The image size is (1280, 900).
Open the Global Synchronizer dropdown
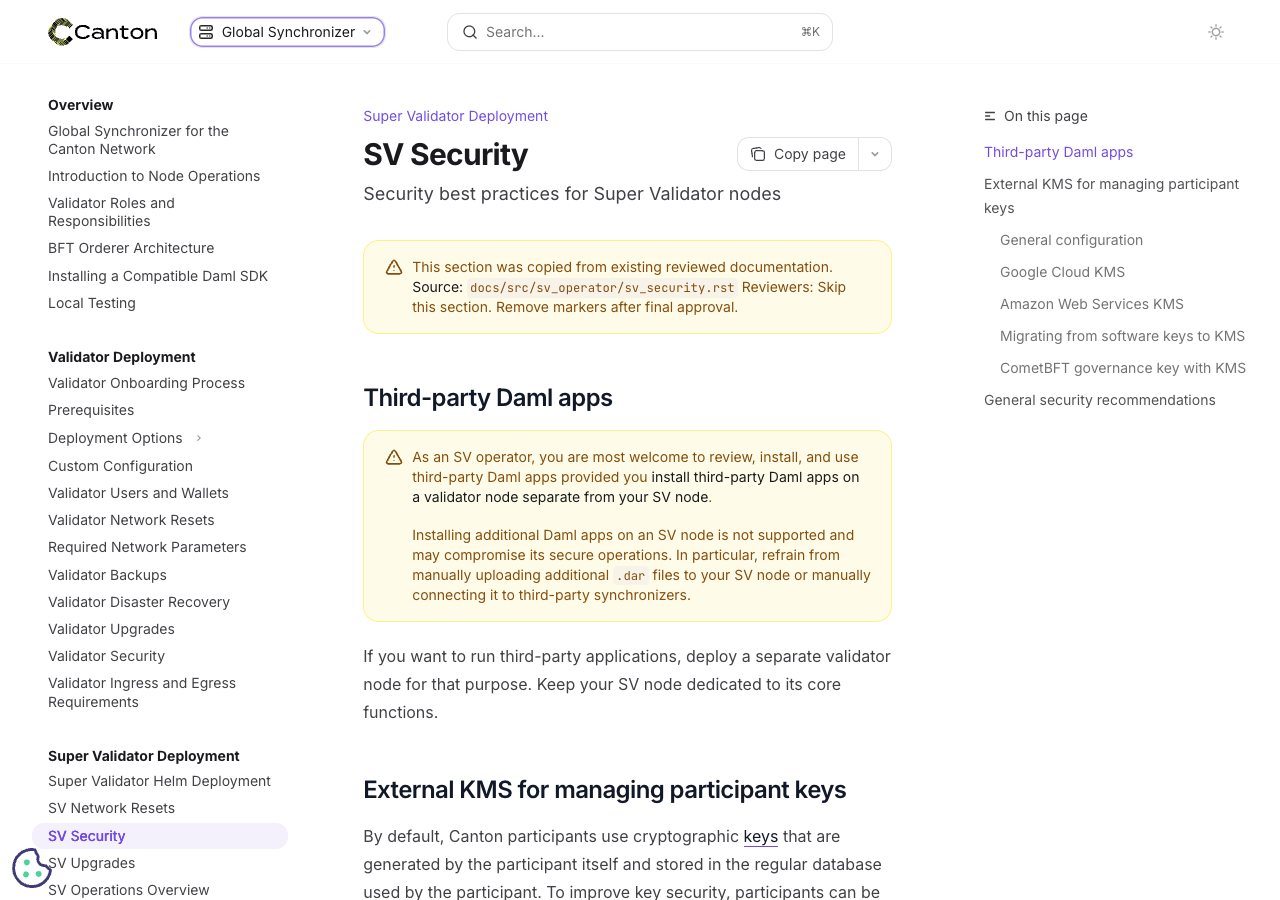pyautogui.click(x=288, y=32)
